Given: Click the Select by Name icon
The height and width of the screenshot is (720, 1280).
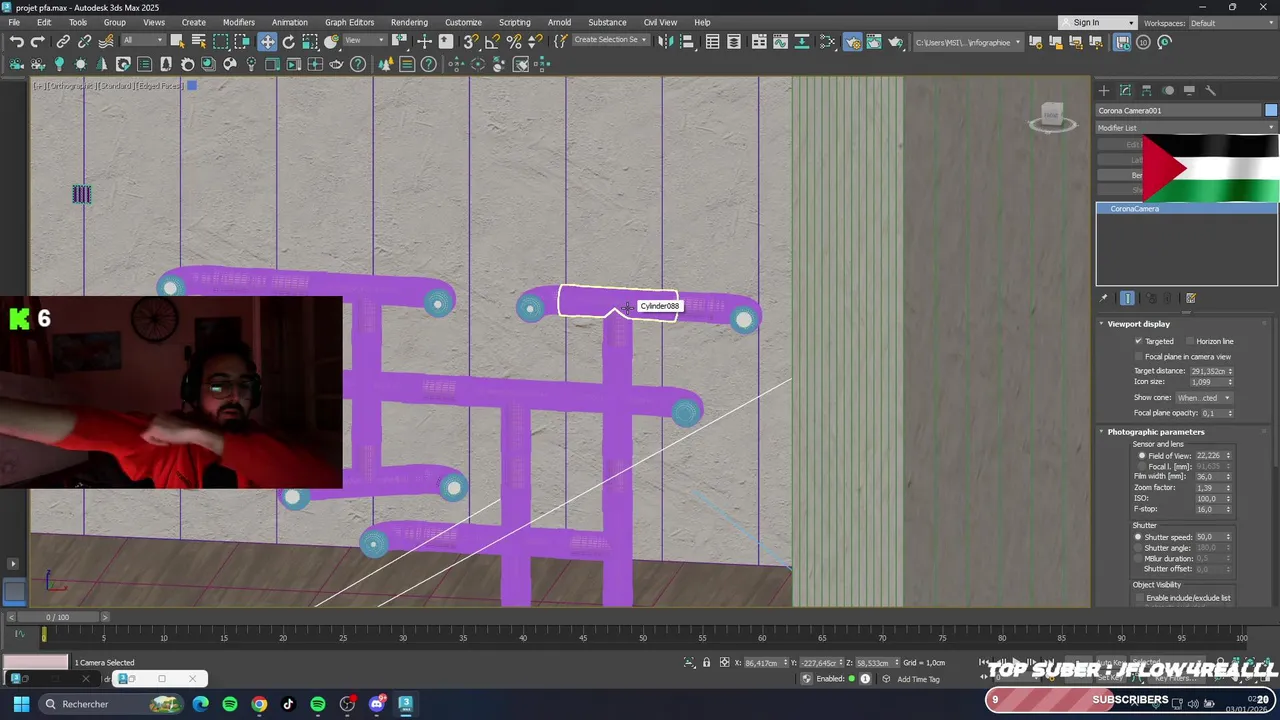Looking at the screenshot, I should click(x=198, y=41).
